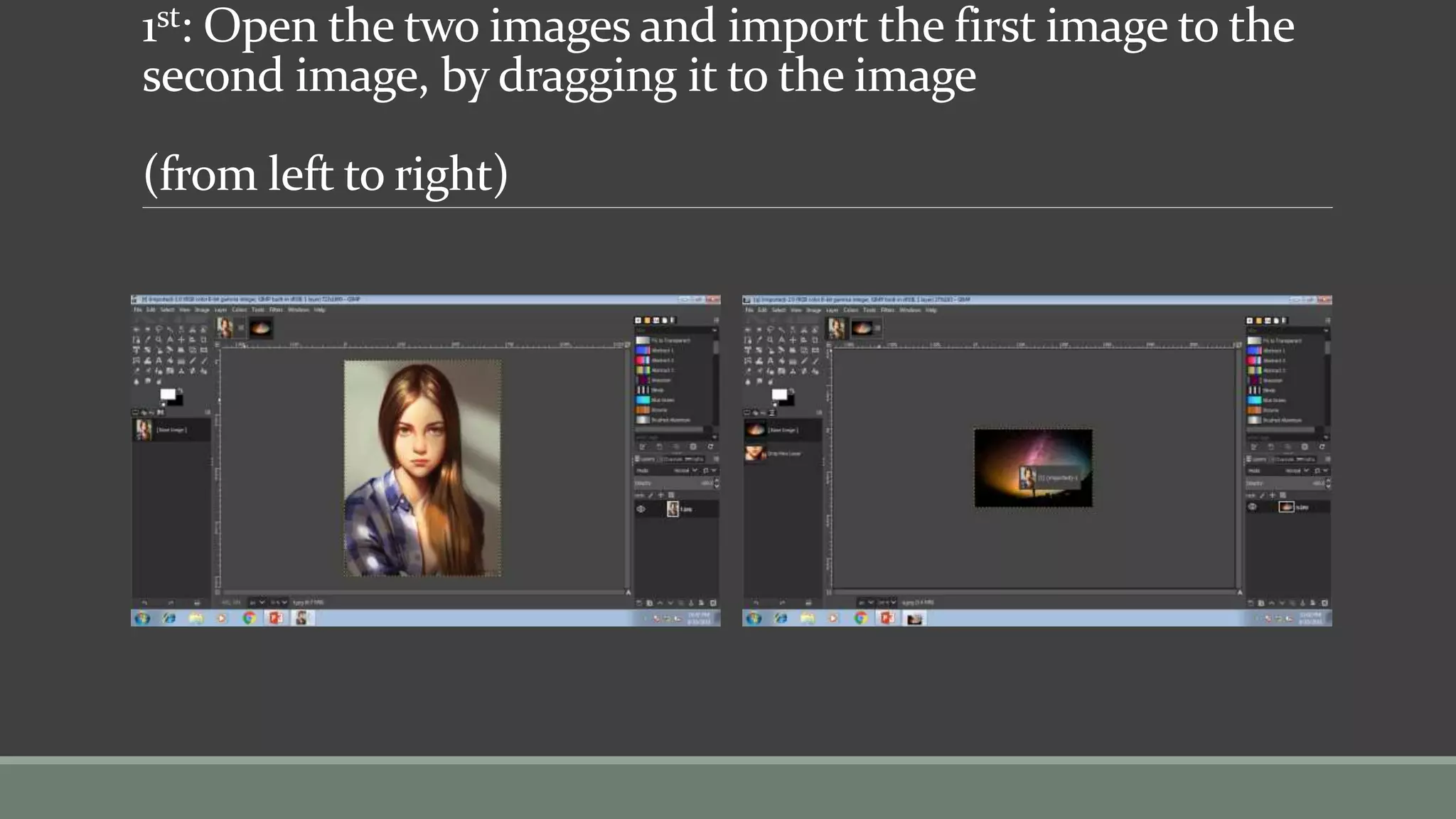Reset default colors icon in right GIMP toolbox
Image resolution: width=1456 pixels, height=819 pixels.
pyautogui.click(x=774, y=404)
